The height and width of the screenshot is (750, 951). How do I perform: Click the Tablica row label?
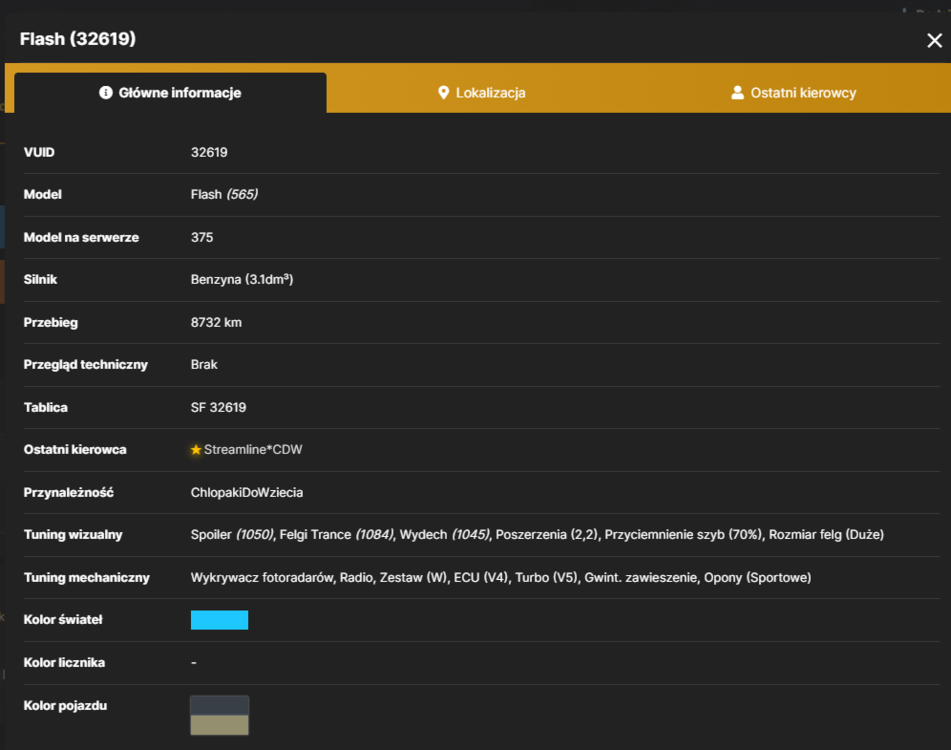45,407
